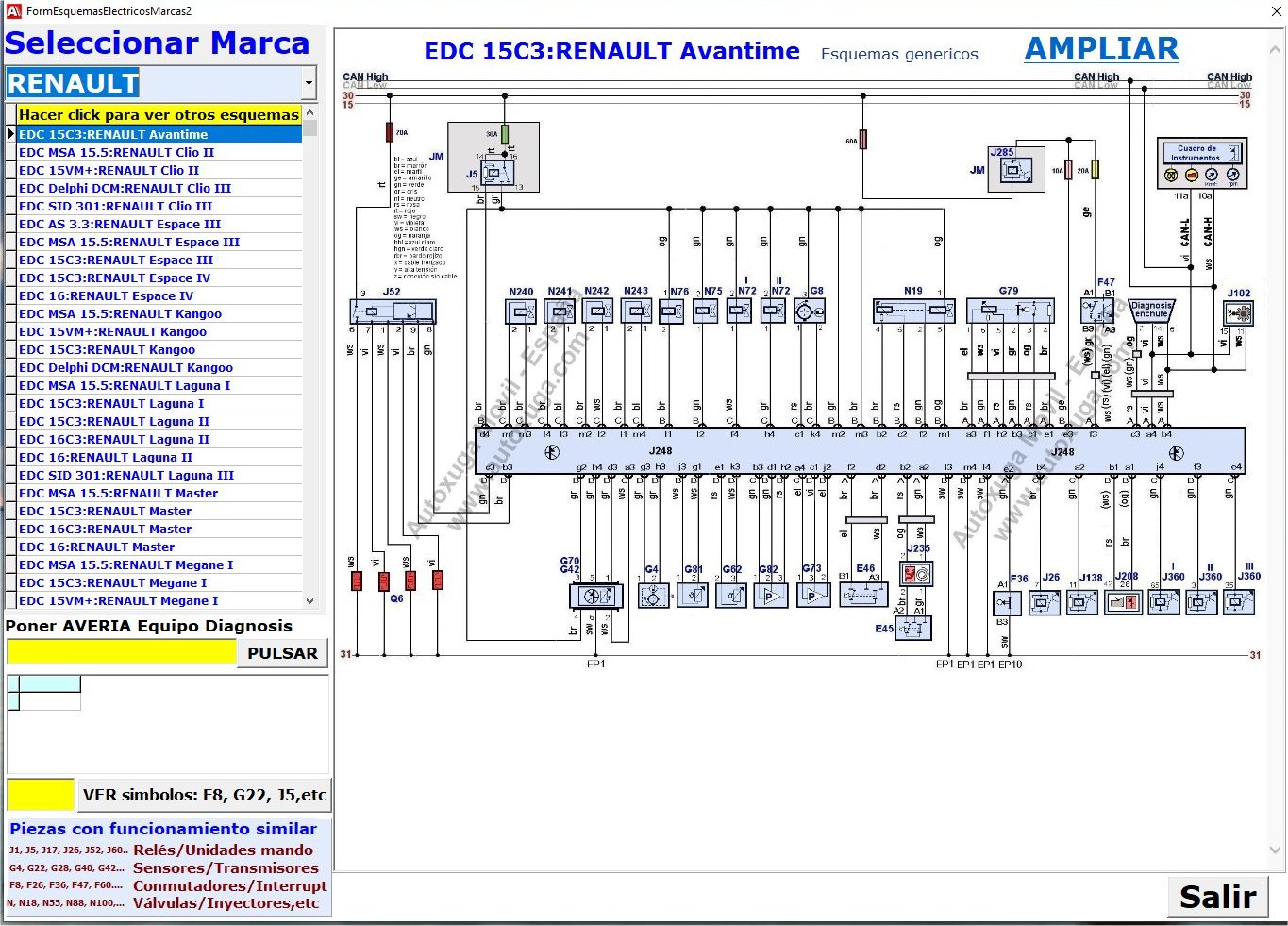Image resolution: width=1288 pixels, height=926 pixels.
Task: Click the G82 sensor symbol
Action: (771, 596)
